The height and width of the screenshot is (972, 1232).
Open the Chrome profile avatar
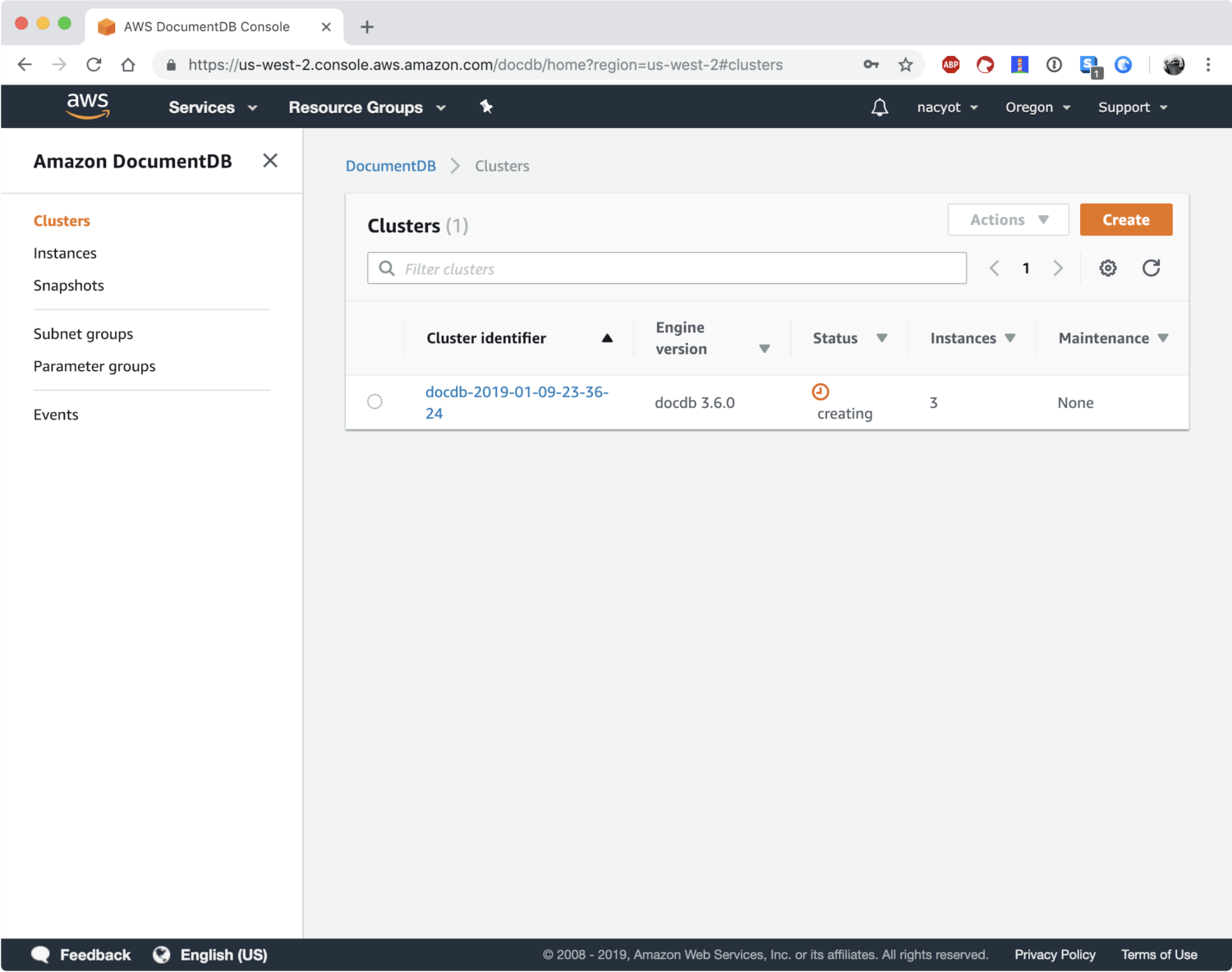pyautogui.click(x=1174, y=65)
